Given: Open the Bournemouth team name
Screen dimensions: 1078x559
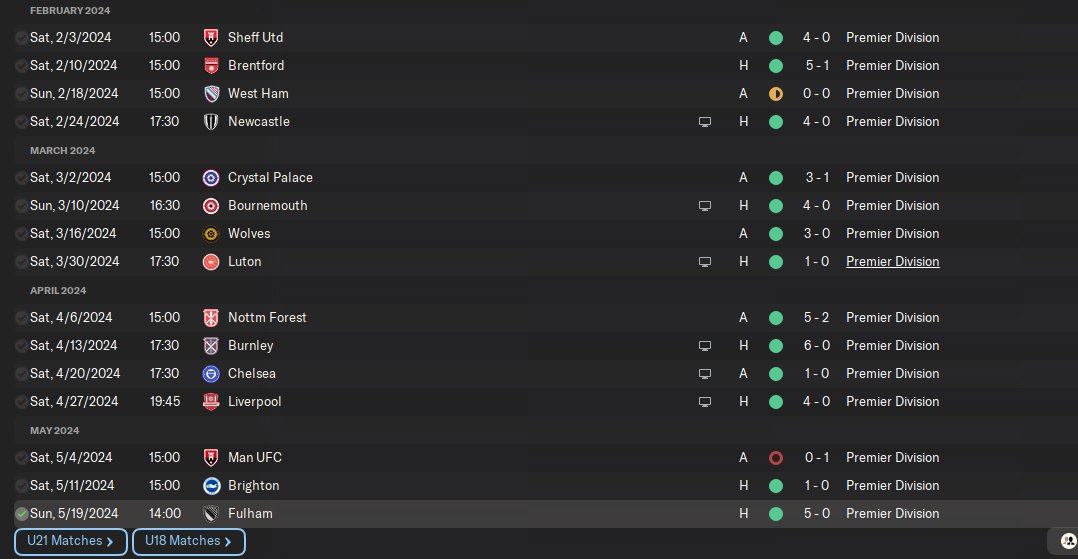Looking at the screenshot, I should pos(267,205).
